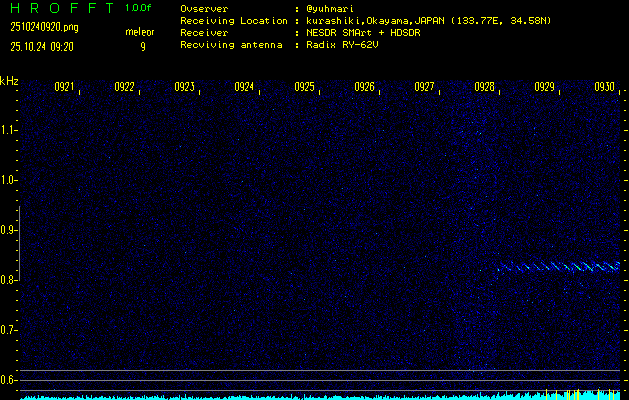Click the 0926 time marker
The image size is (629, 400).
pos(365,87)
